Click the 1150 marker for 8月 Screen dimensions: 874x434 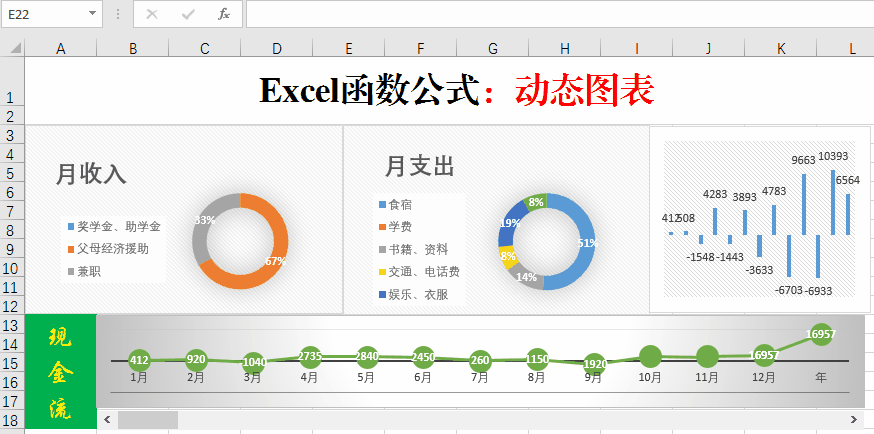(537, 359)
